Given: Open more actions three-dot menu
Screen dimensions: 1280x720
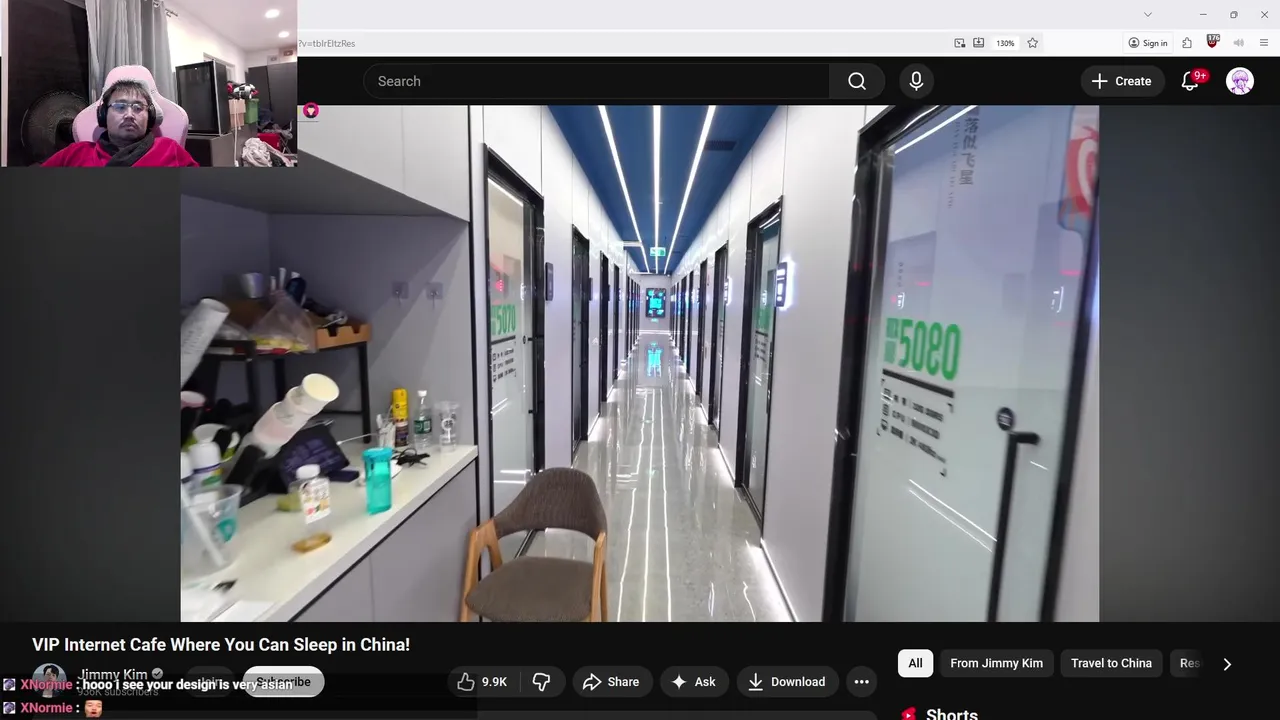Looking at the screenshot, I should pyautogui.click(x=861, y=682).
